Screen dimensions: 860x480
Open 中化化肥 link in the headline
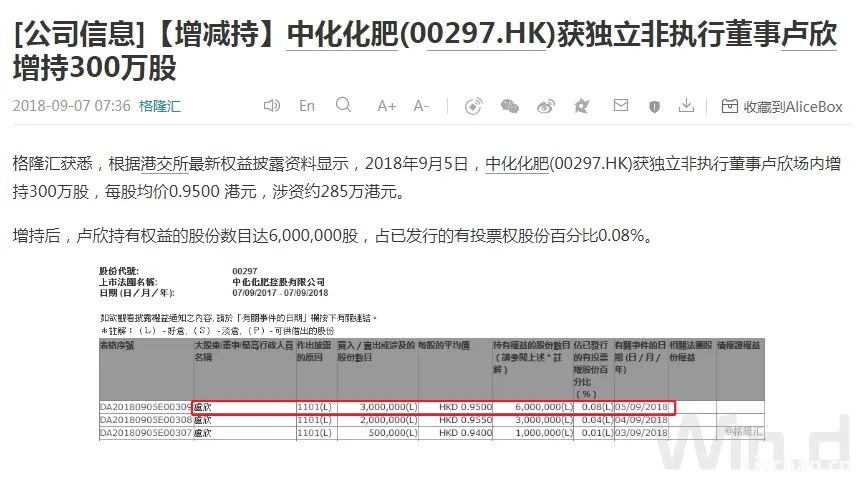click(x=342, y=34)
